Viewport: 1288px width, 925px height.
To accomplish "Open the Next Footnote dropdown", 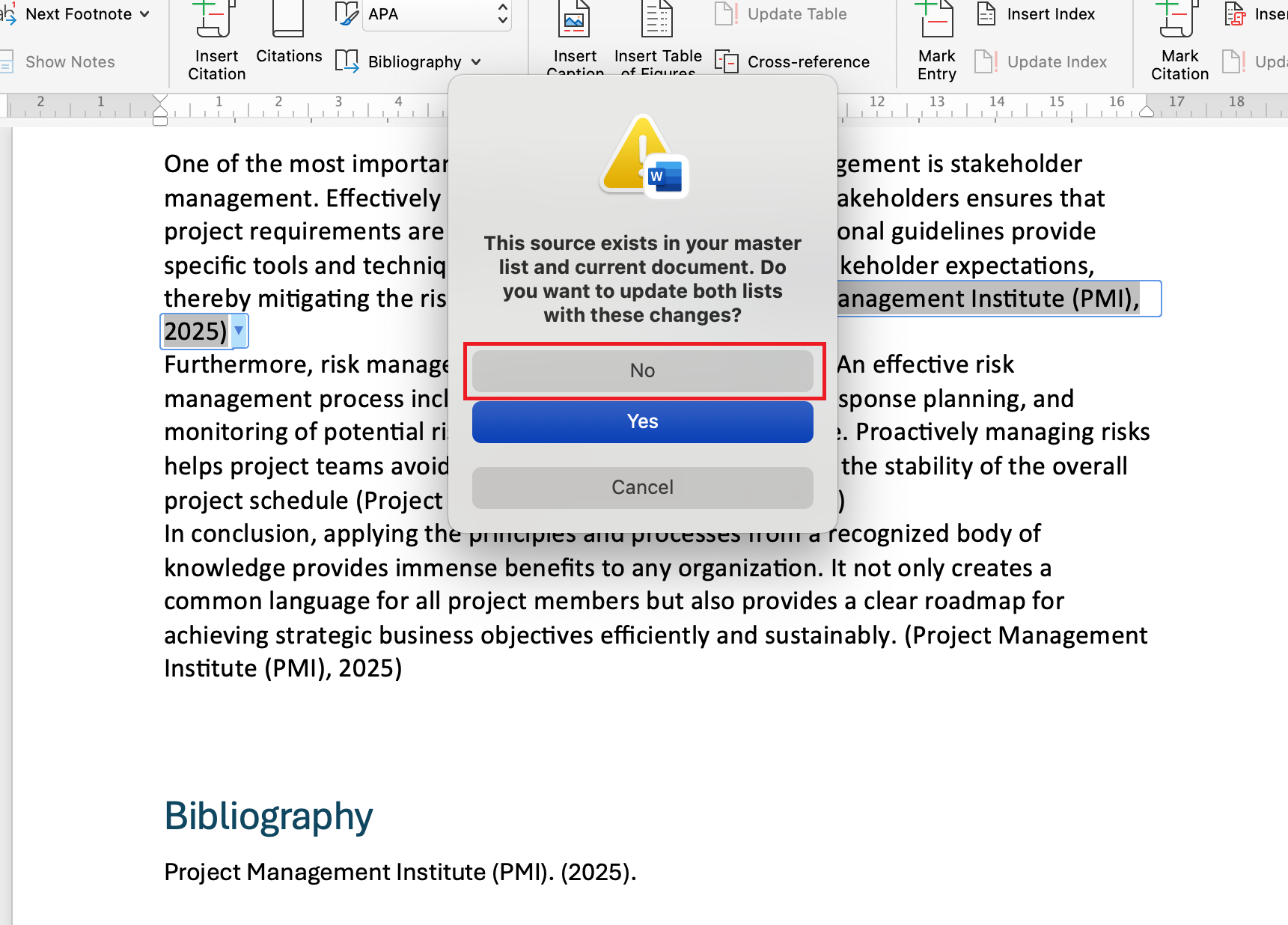I will [144, 13].
